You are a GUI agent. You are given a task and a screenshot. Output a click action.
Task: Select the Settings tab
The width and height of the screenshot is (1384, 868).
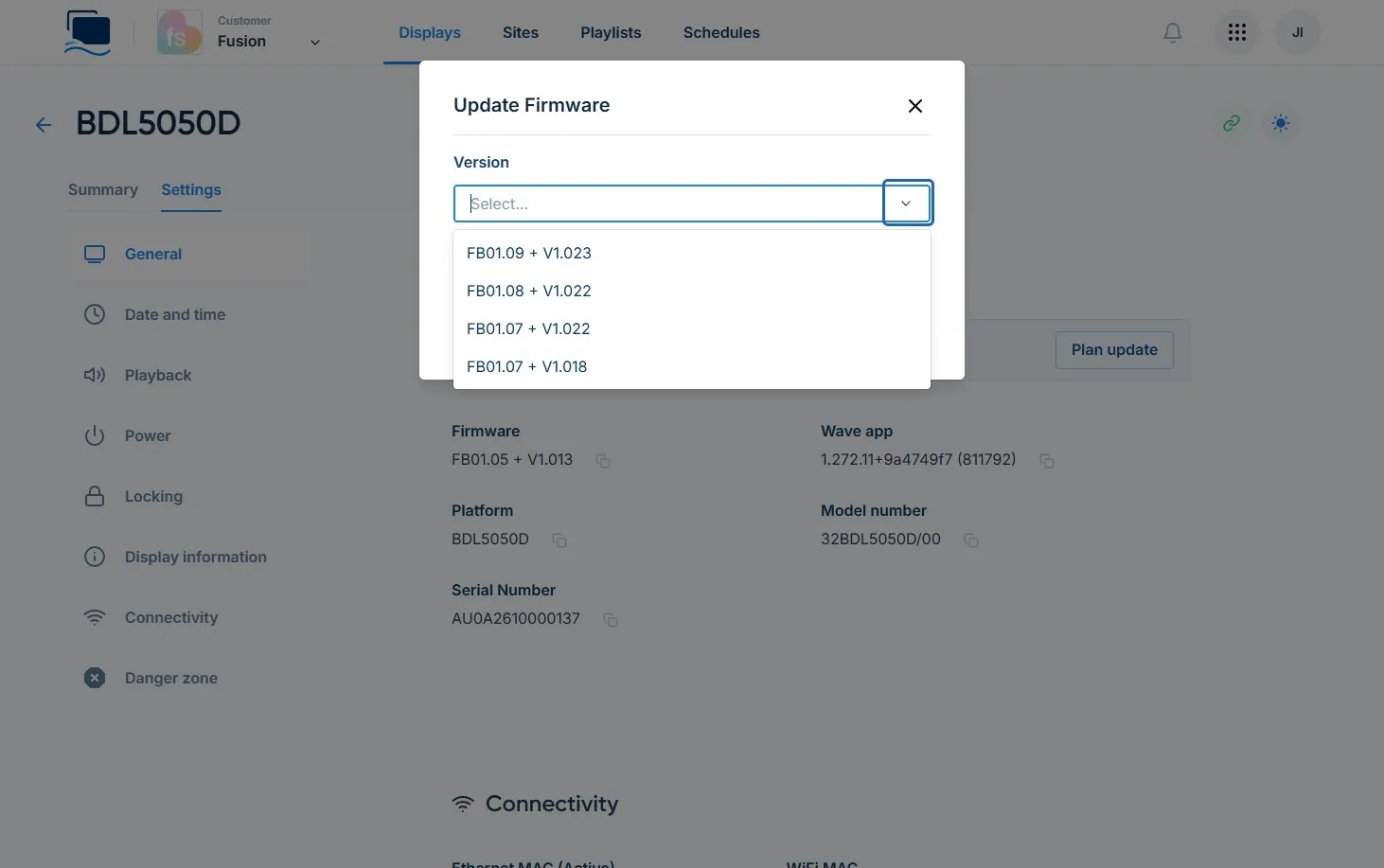click(191, 190)
